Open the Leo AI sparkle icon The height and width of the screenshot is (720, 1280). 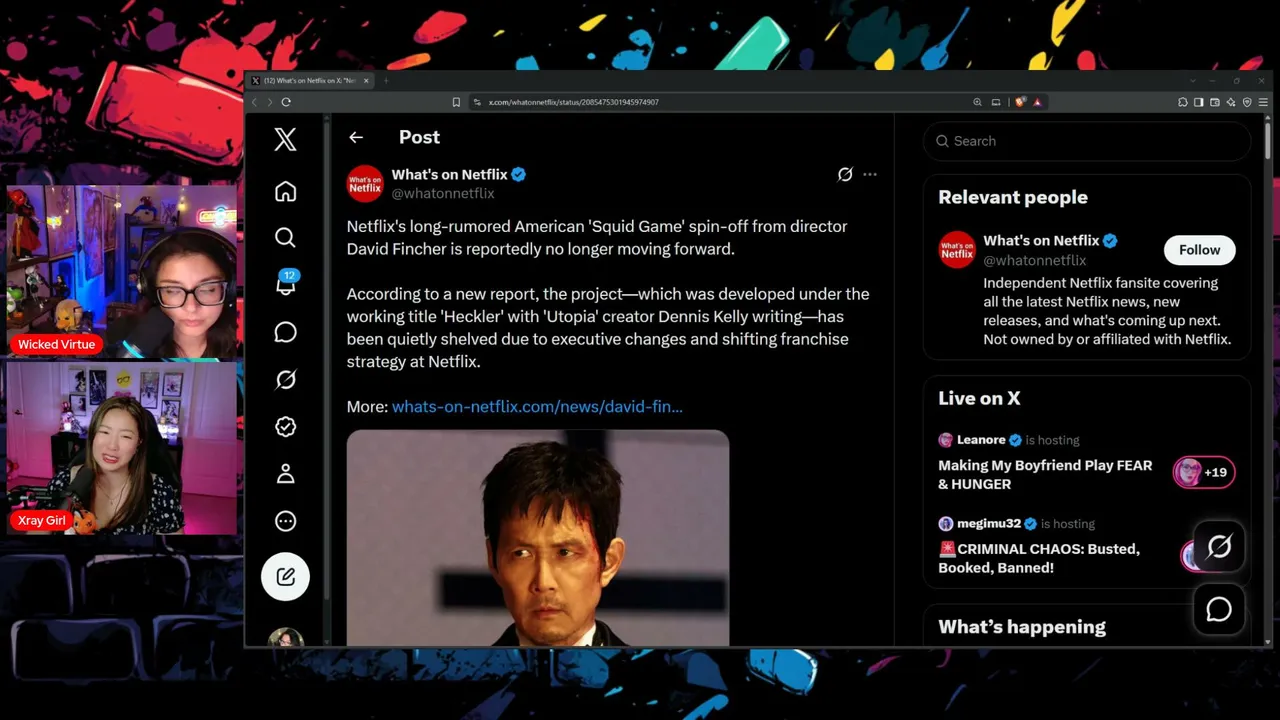[1231, 102]
